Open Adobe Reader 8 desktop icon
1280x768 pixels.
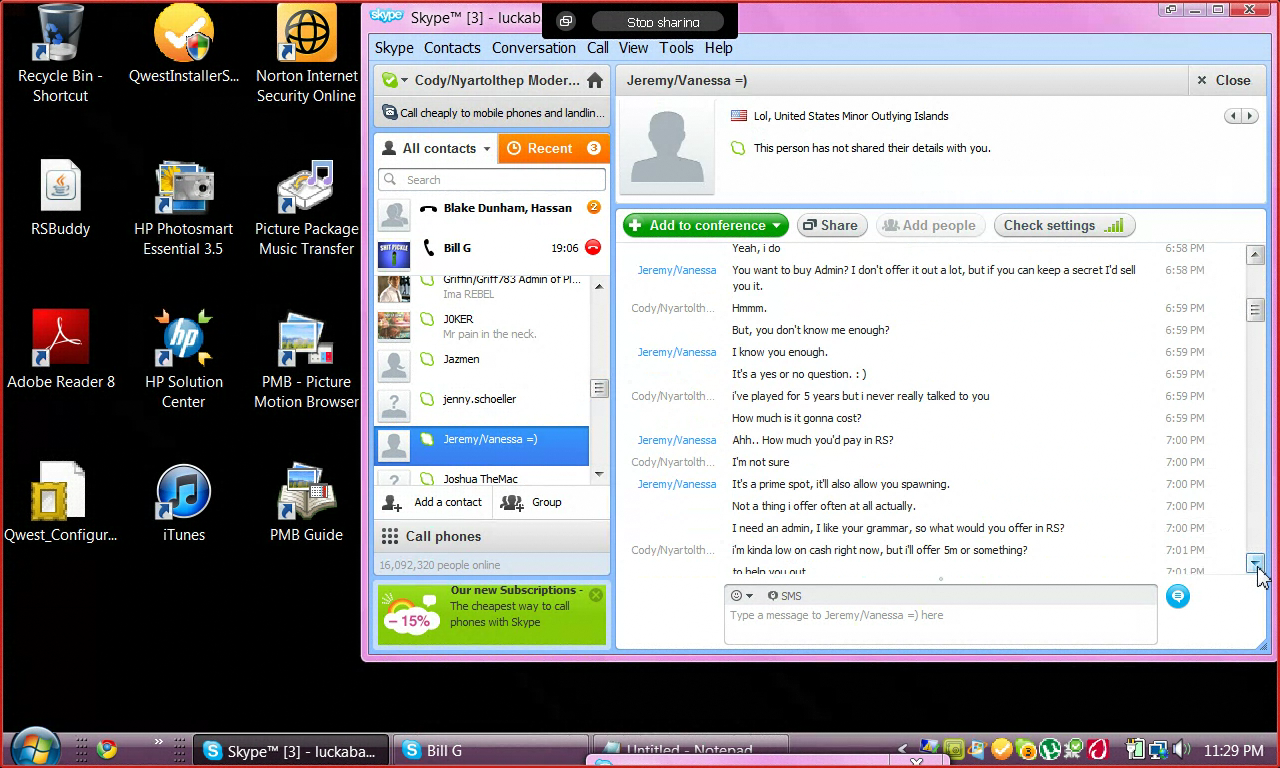pos(60,352)
